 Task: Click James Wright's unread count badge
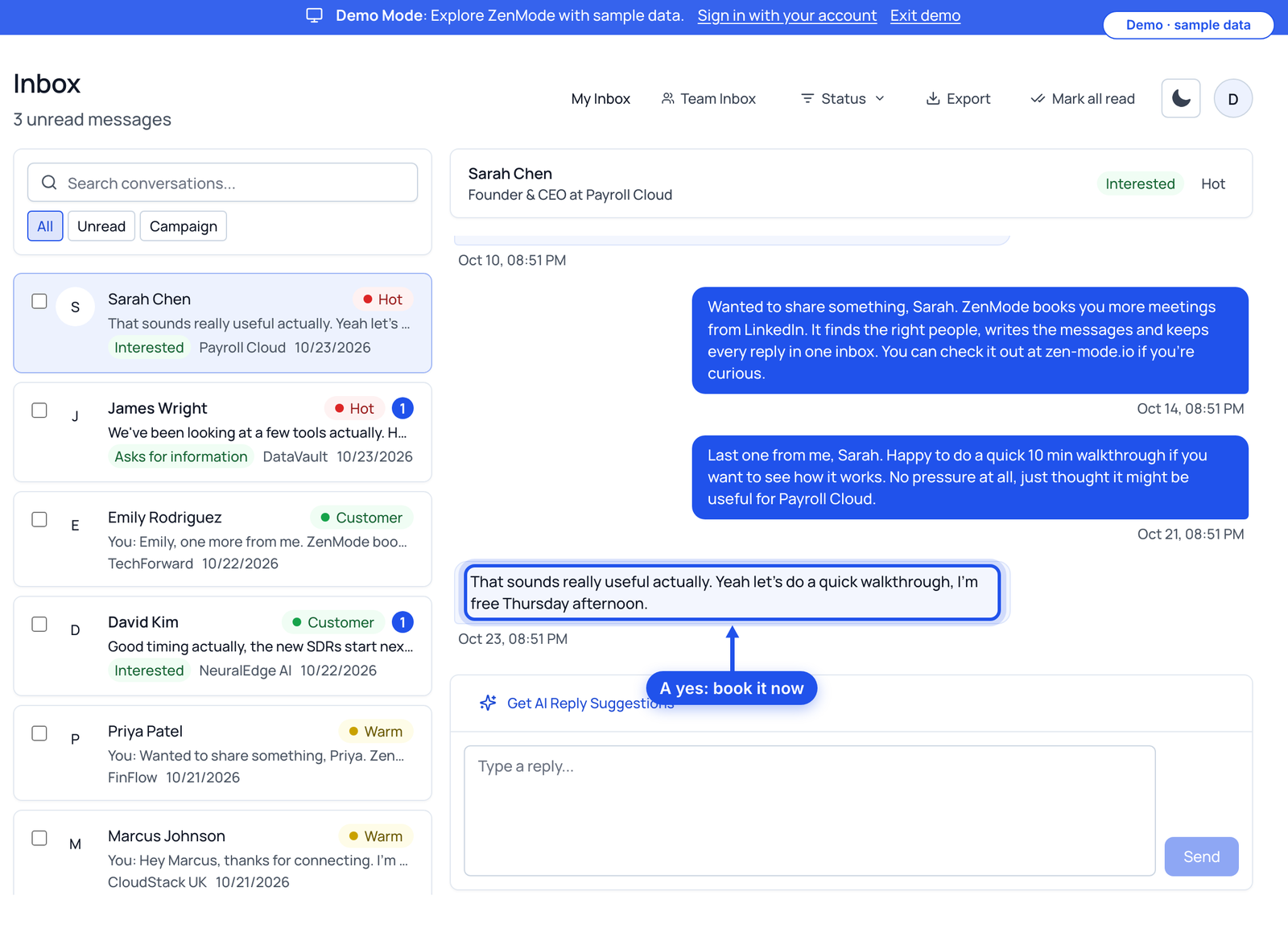tap(402, 408)
